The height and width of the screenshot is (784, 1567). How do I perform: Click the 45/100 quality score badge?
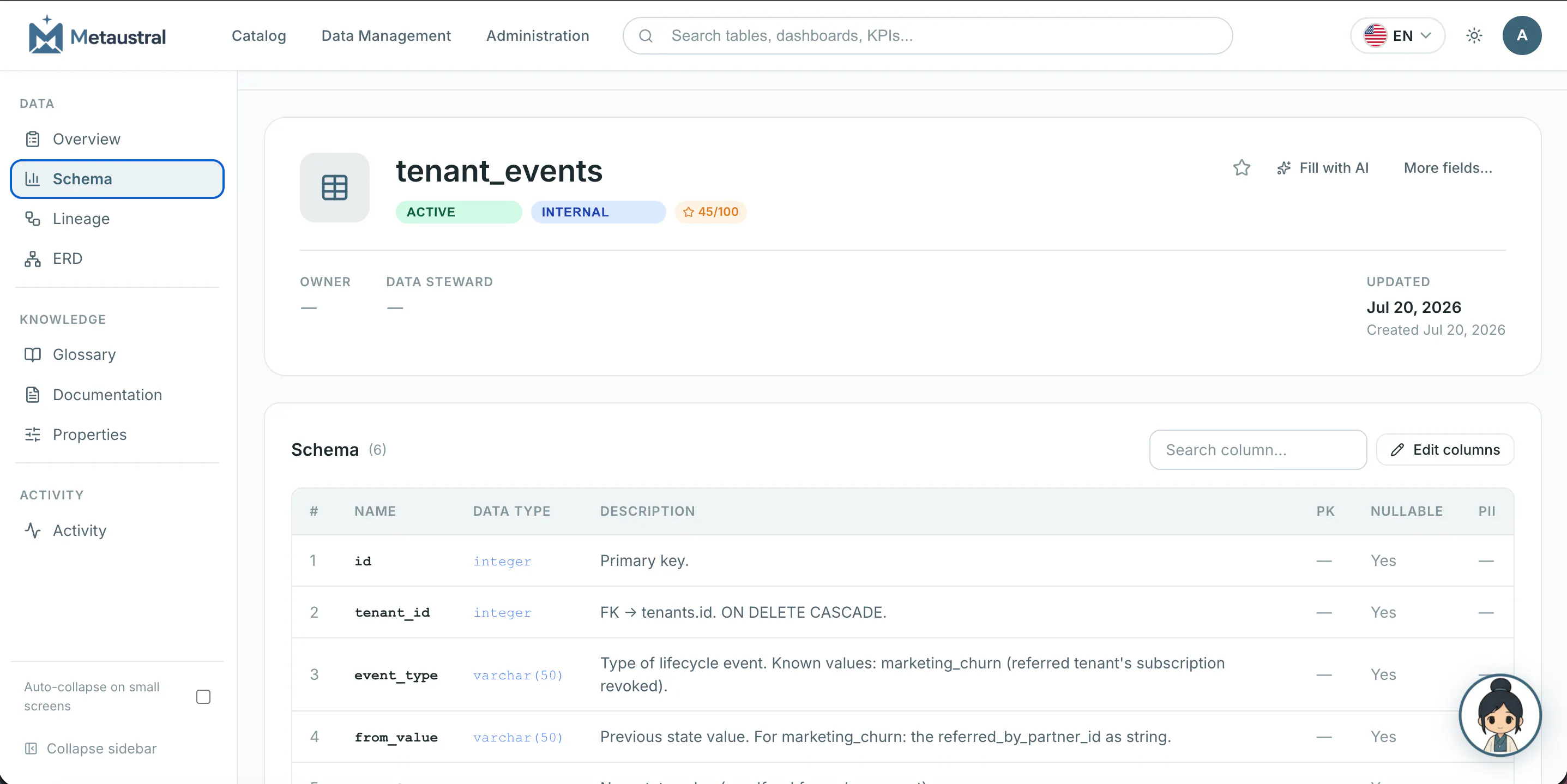[x=710, y=212]
